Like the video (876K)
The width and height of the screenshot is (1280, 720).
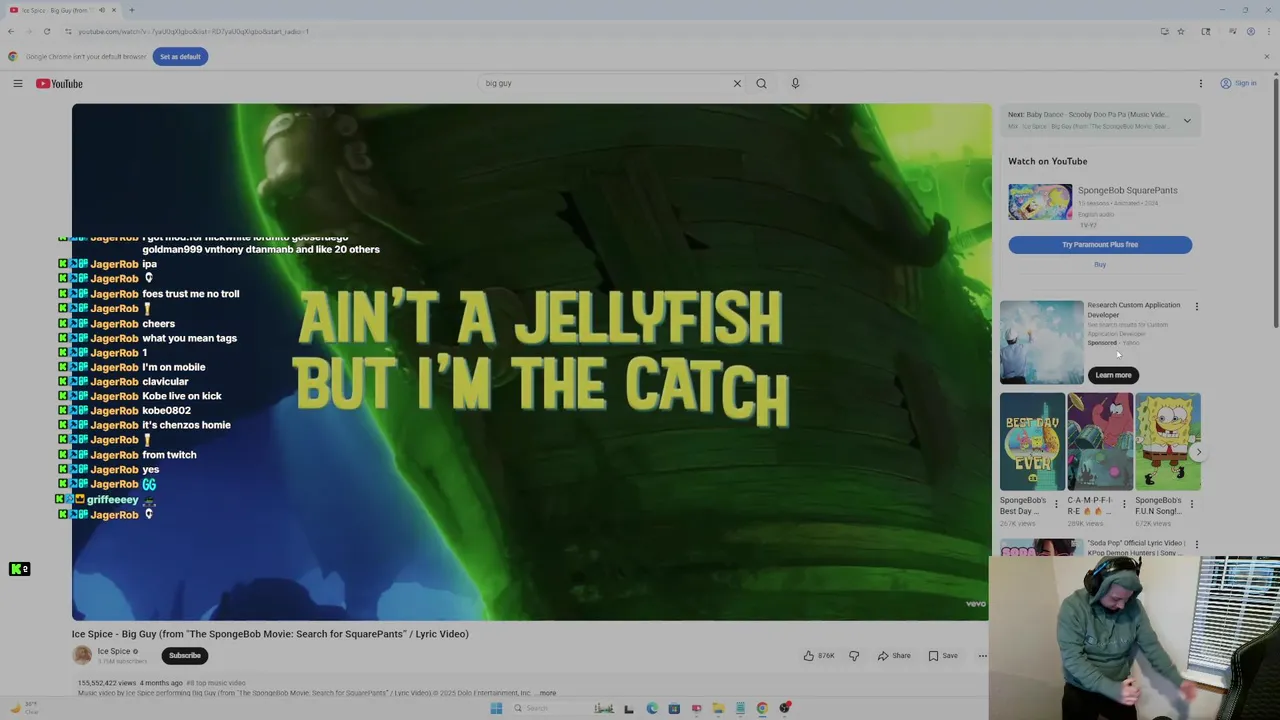click(x=818, y=656)
